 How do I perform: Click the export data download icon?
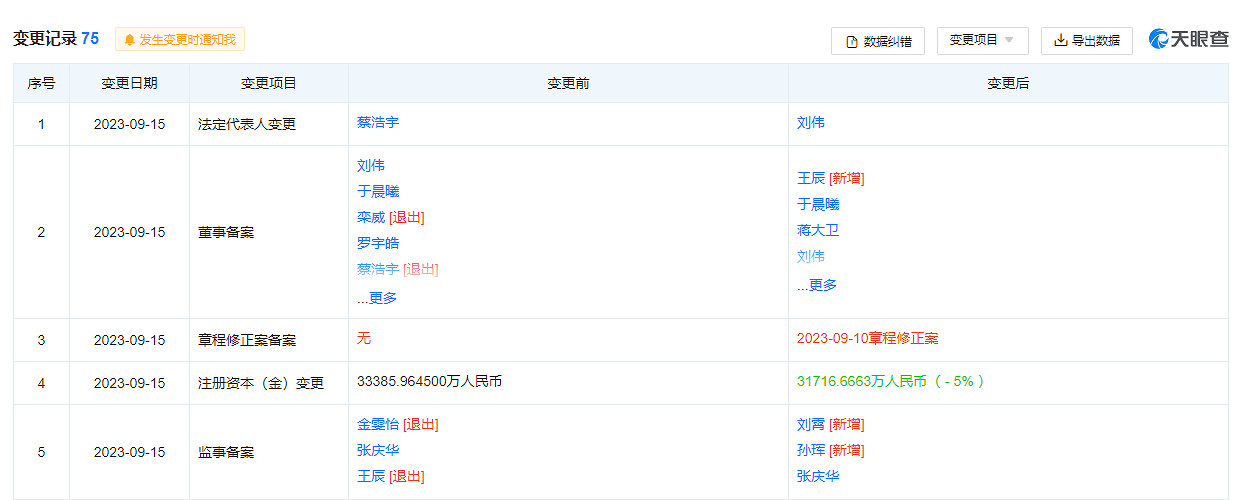point(1061,41)
